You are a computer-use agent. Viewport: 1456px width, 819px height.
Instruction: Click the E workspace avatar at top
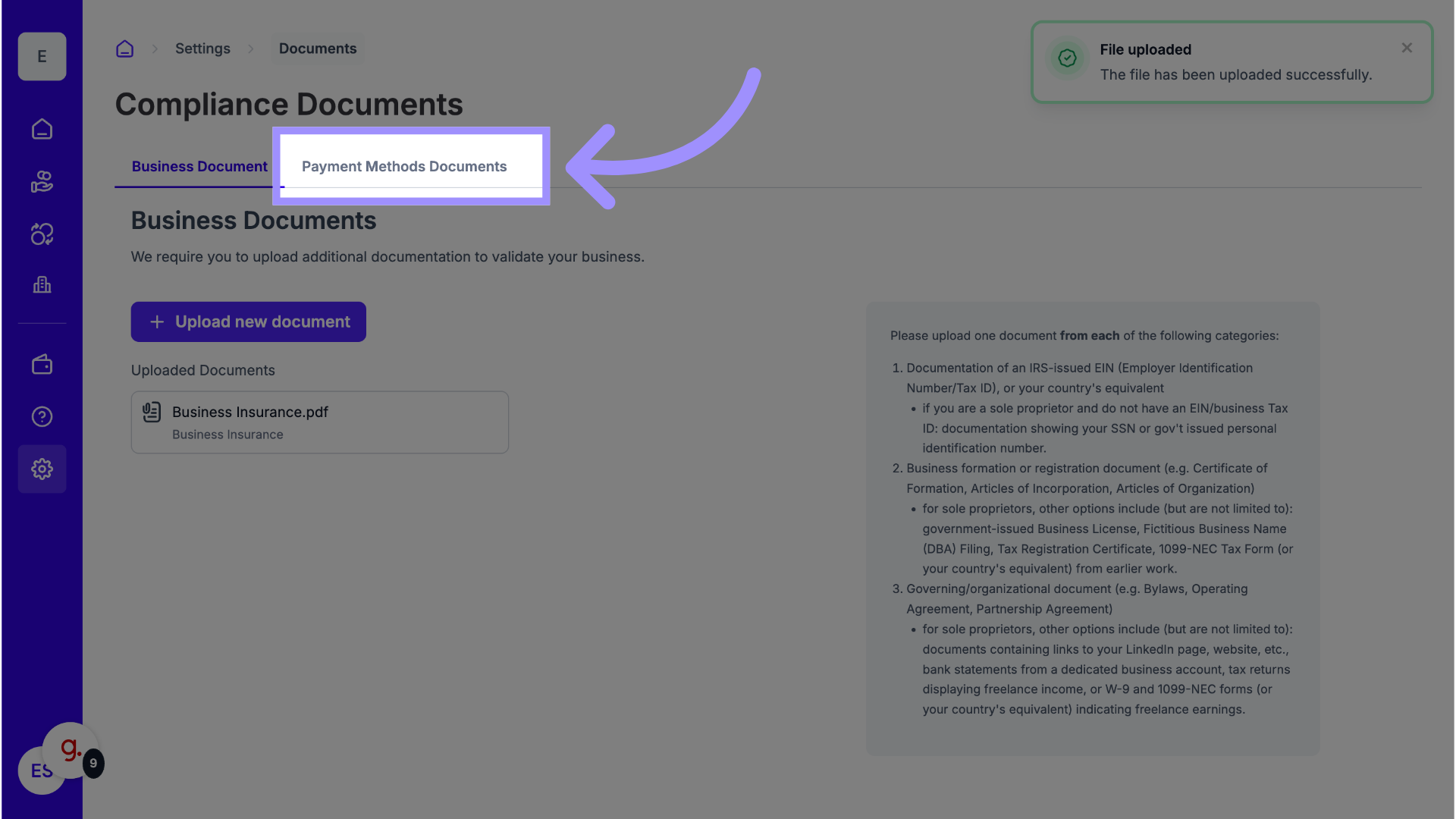pyautogui.click(x=42, y=56)
